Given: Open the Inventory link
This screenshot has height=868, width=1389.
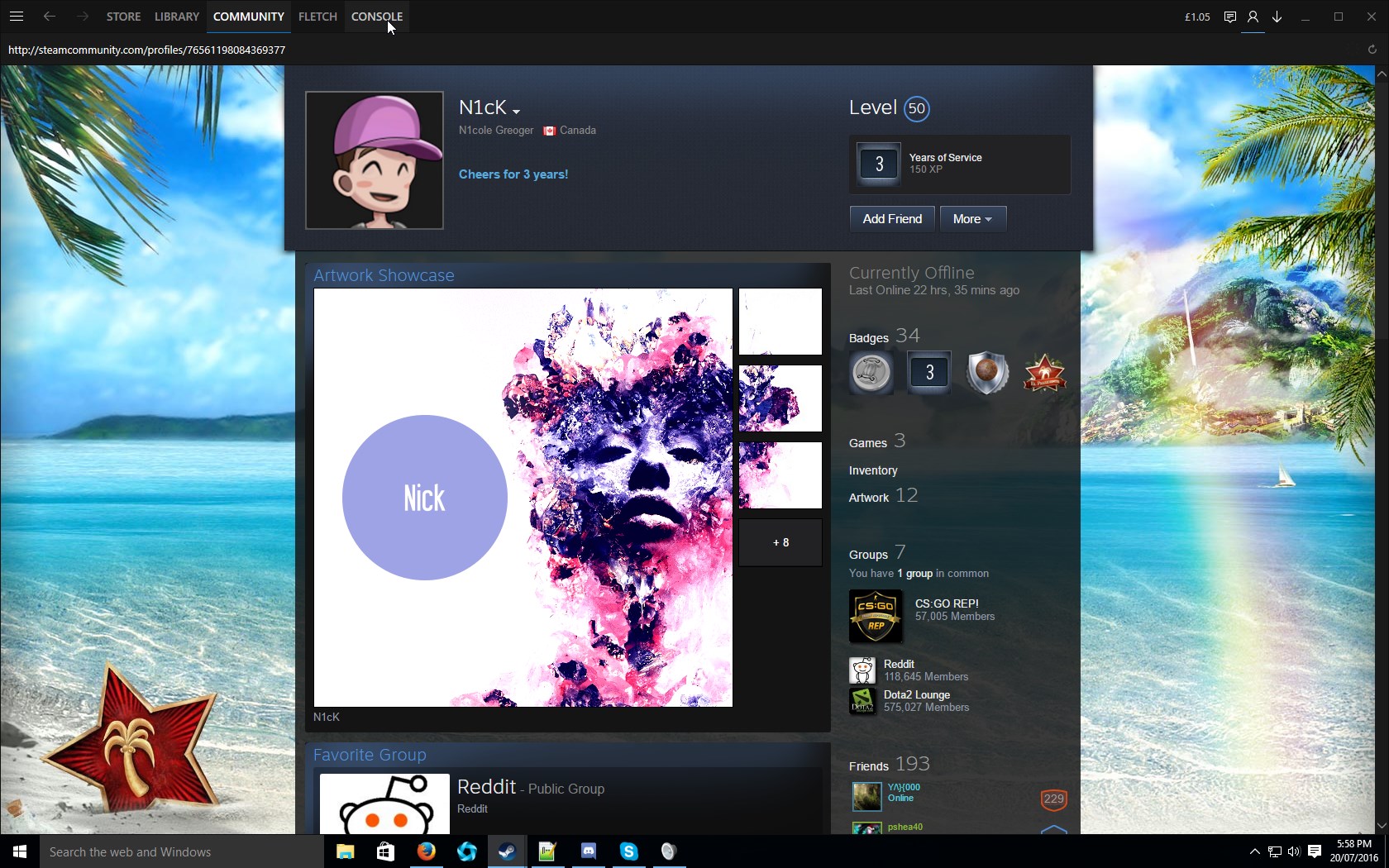Looking at the screenshot, I should 872,470.
